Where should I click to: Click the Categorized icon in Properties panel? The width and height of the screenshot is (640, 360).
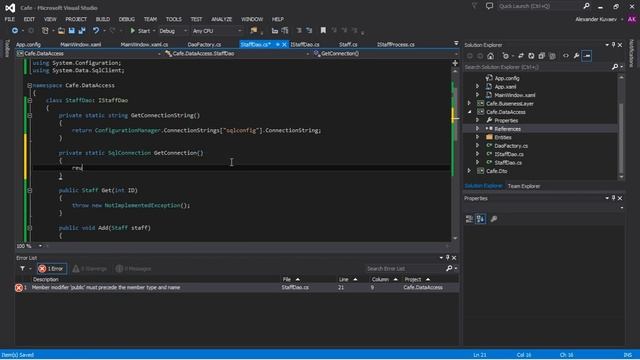(469, 219)
